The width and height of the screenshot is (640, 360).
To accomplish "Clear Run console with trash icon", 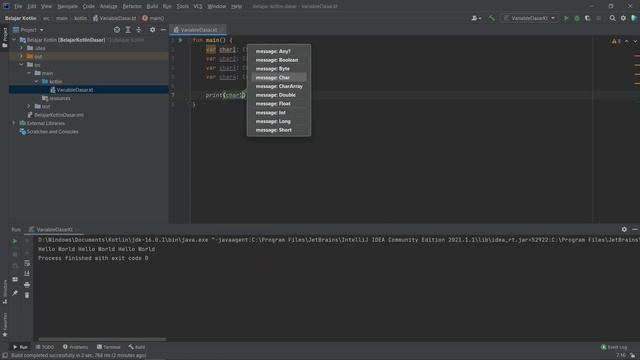I will 27,295.
